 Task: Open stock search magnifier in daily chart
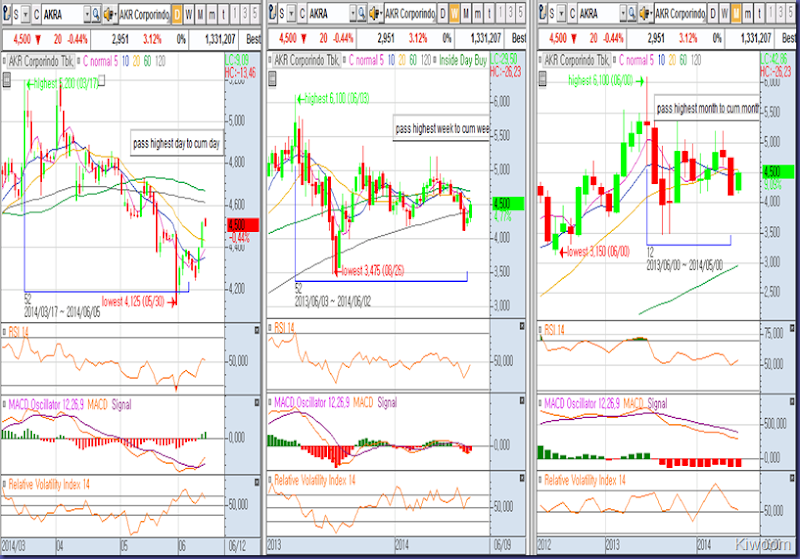[95, 14]
